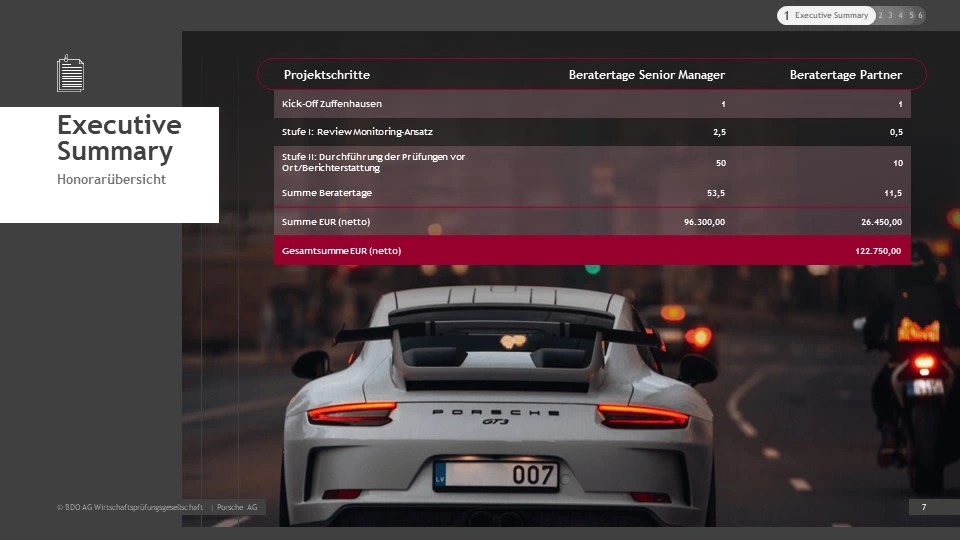960x540 pixels.
Task: Select 'Stufe II: Durchführung der Prüfungen' row label
Action: (x=373, y=162)
